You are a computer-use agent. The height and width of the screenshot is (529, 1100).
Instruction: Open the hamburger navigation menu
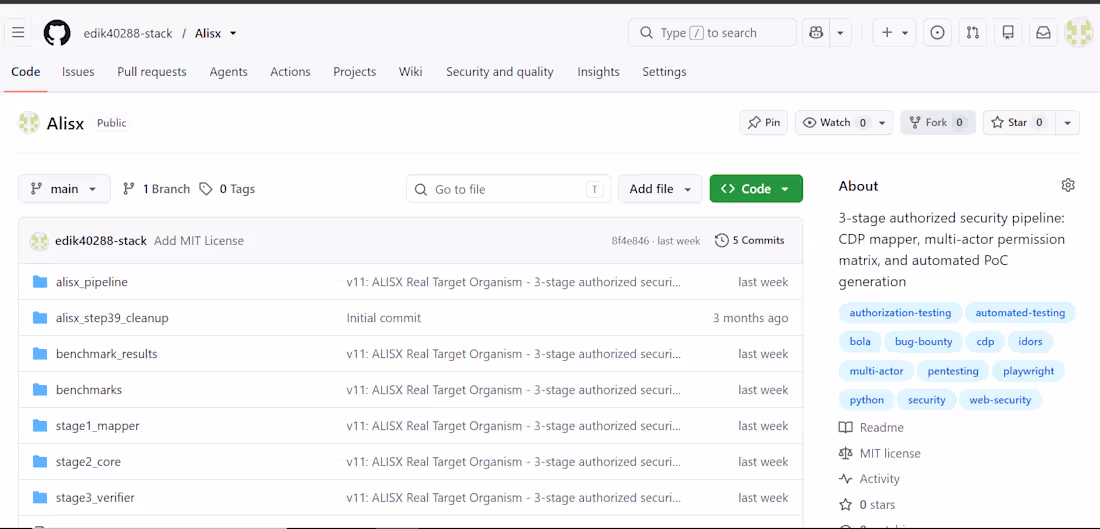[x=18, y=33]
